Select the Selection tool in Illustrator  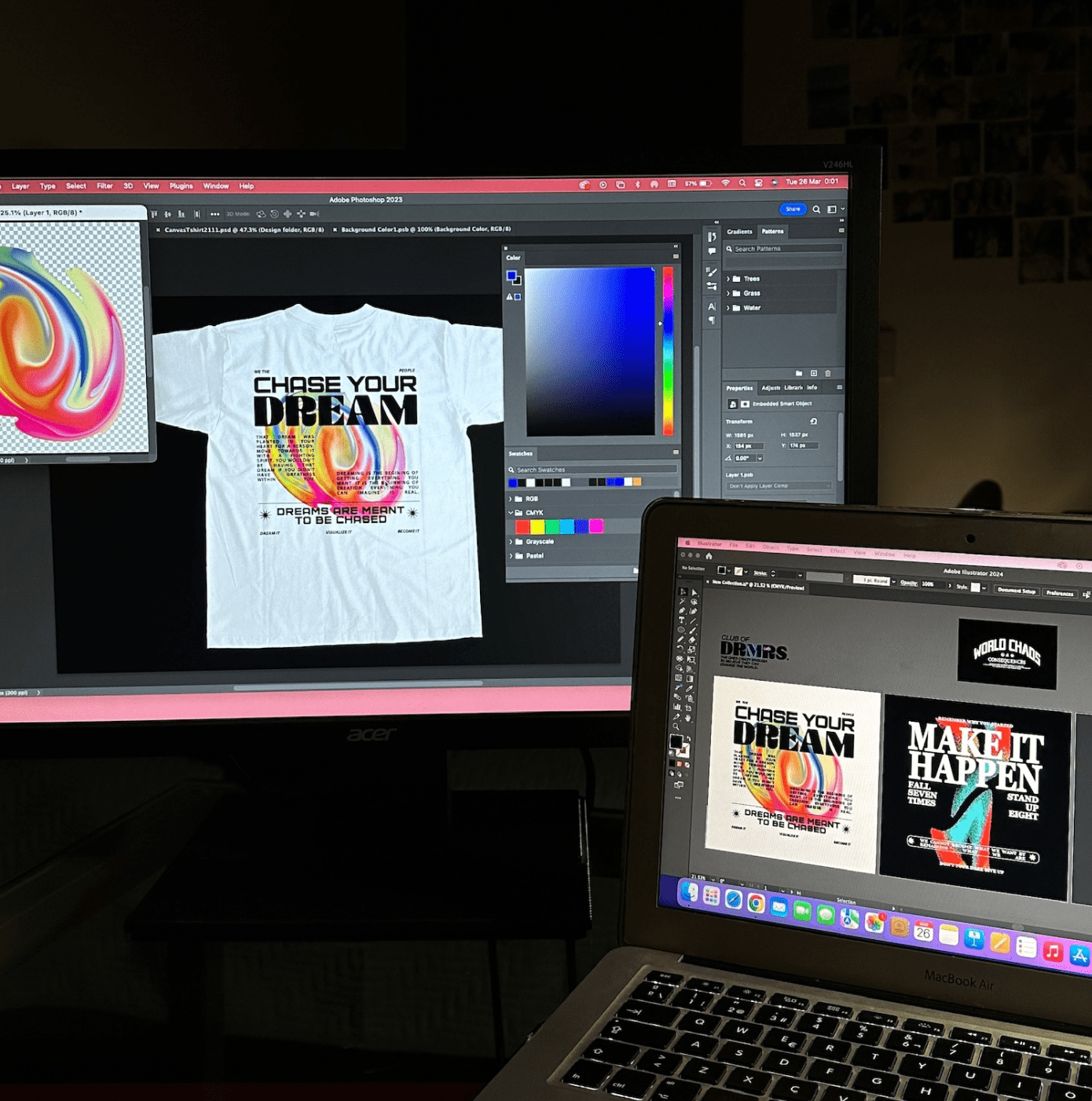[682, 591]
